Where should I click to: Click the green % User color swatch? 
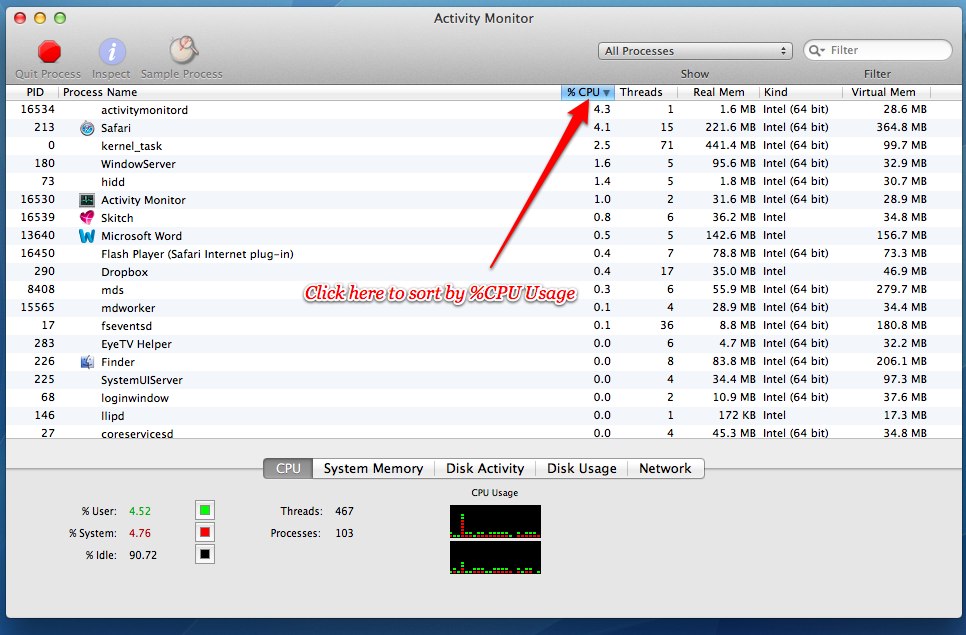(205, 510)
